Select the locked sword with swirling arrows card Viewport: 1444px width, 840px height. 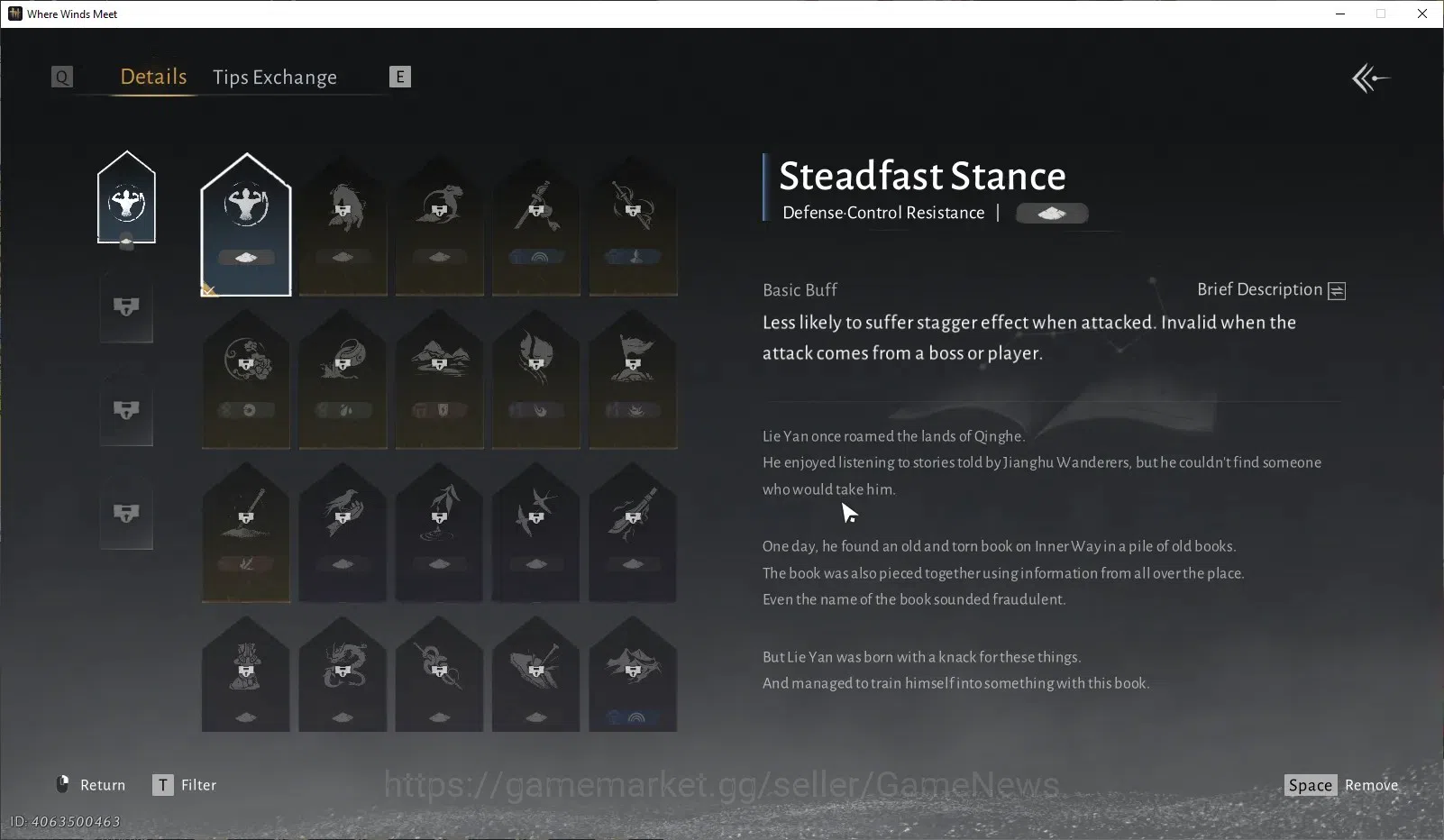click(633, 224)
